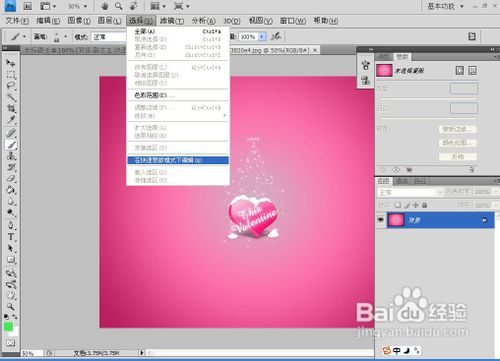Click the 反相 button
This screenshot has height=361, width=500.
pos(458,157)
